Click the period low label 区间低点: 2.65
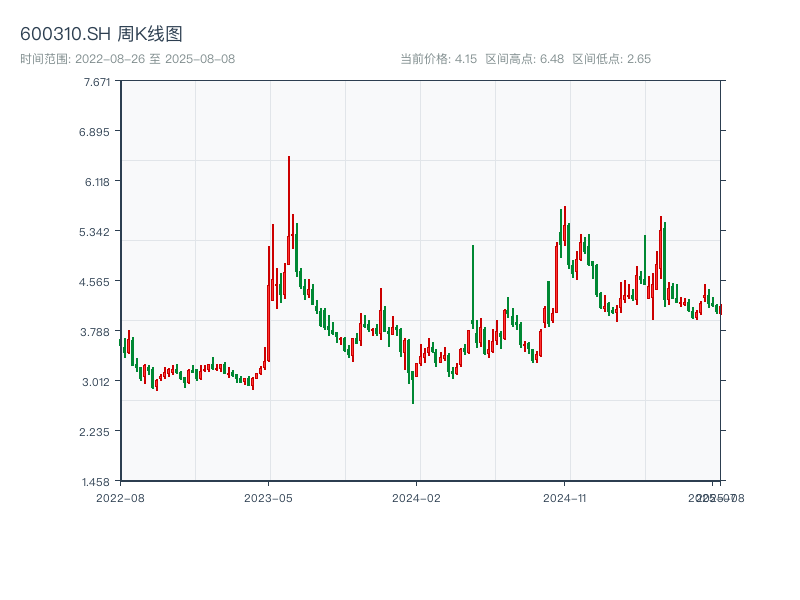The height and width of the screenshot is (600, 800). 611,59
